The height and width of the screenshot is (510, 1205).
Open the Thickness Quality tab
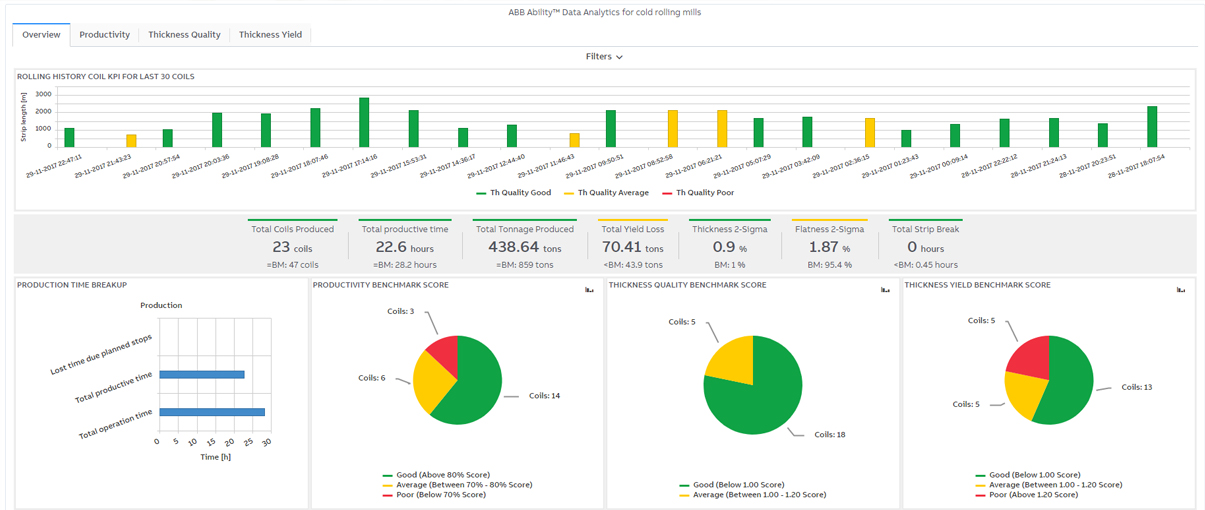(184, 34)
